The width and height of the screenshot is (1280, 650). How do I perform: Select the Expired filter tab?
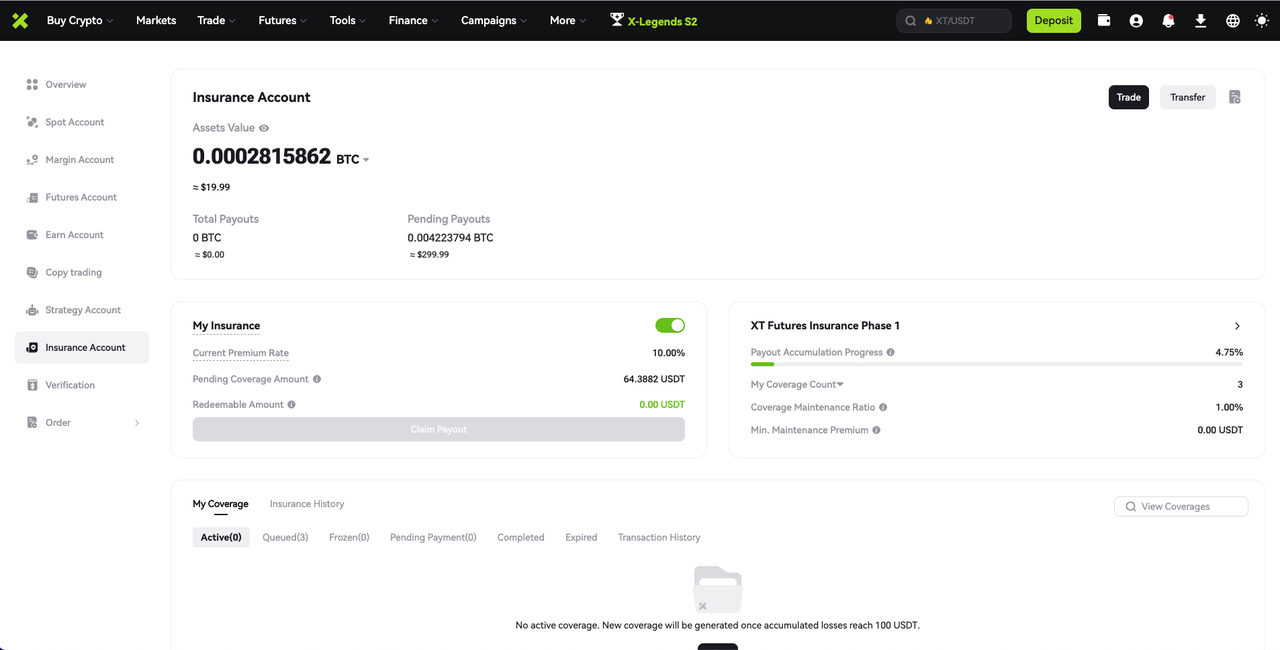tap(581, 537)
